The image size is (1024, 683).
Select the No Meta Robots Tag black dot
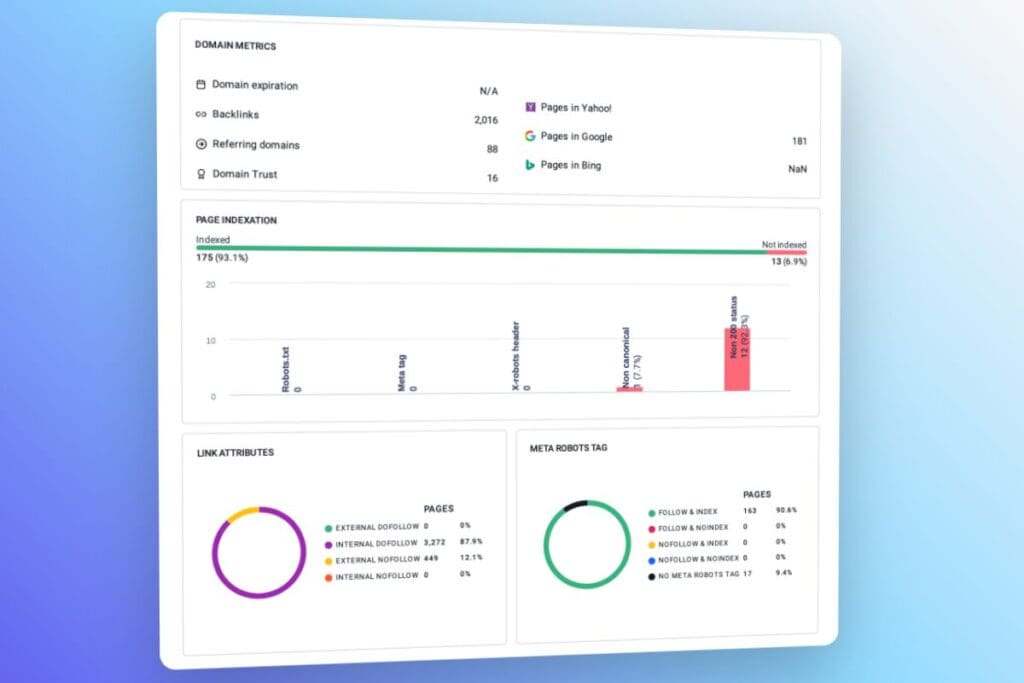(652, 576)
